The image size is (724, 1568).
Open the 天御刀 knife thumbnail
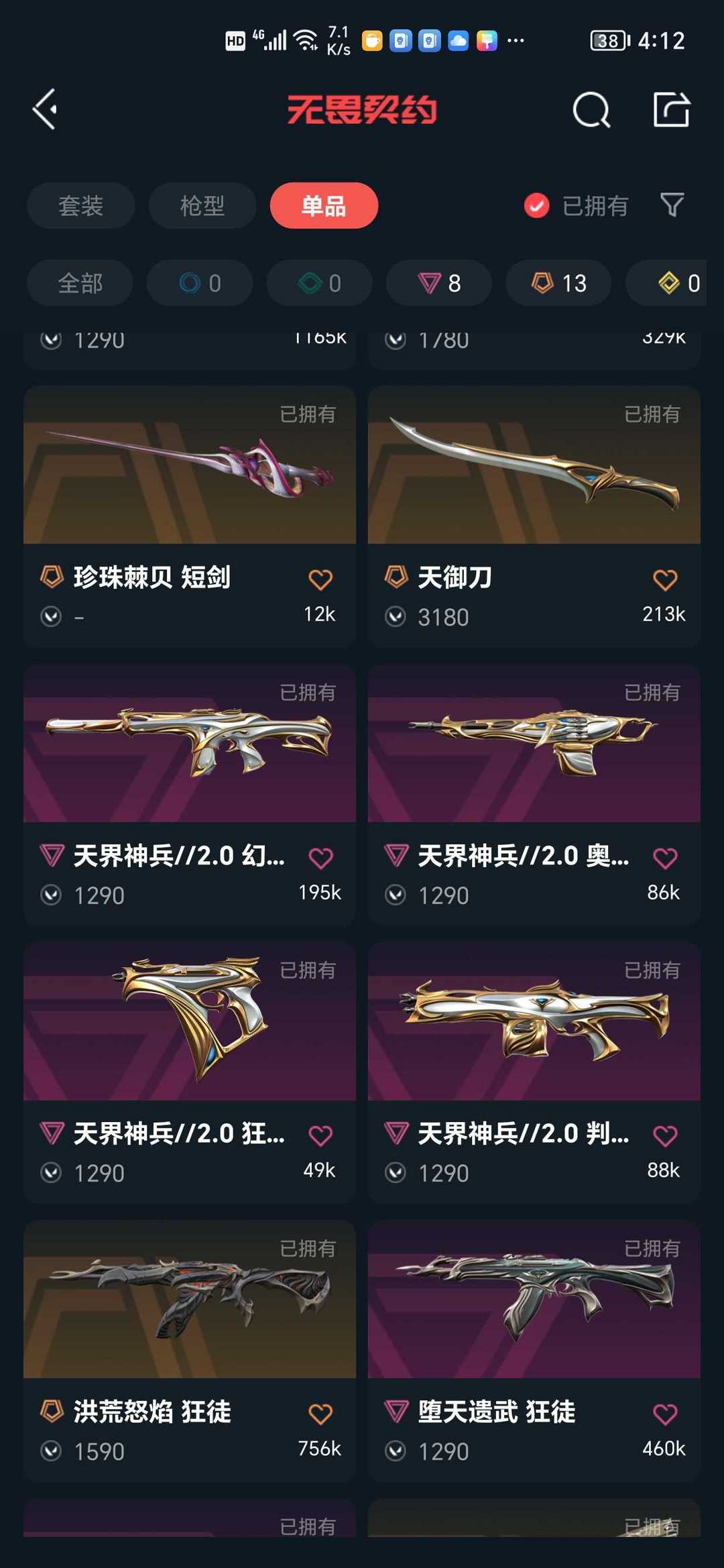pos(534,465)
